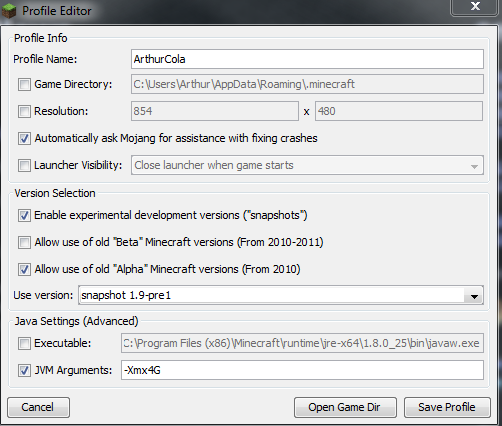Image resolution: width=502 pixels, height=426 pixels.
Task: Uncheck old Alpha Minecraft versions option
Action: [24, 269]
